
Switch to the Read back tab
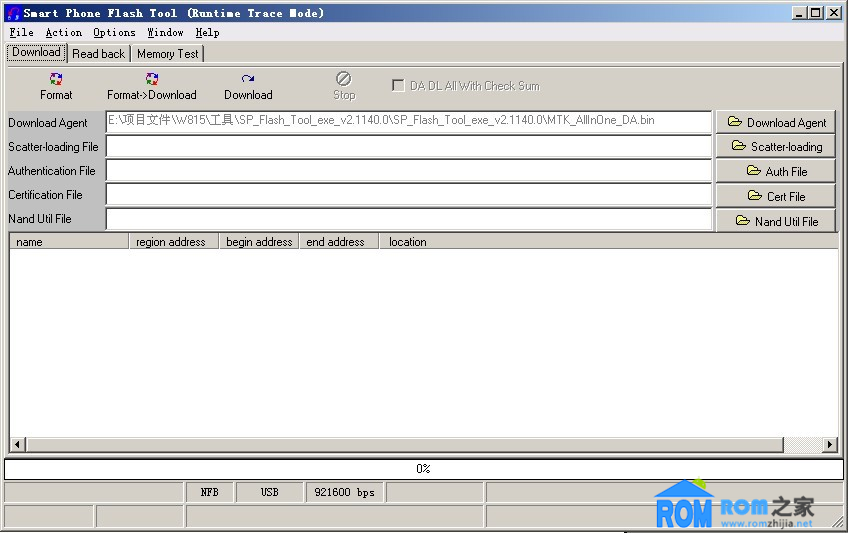98,54
